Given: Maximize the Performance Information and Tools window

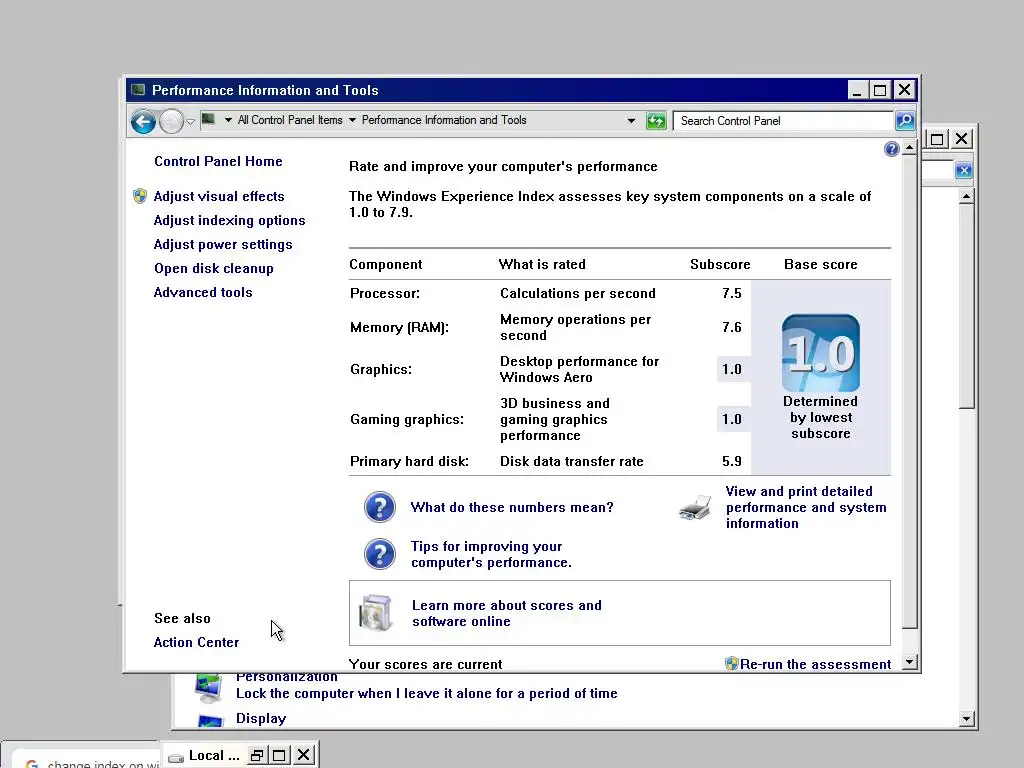Looking at the screenshot, I should pyautogui.click(x=880, y=90).
